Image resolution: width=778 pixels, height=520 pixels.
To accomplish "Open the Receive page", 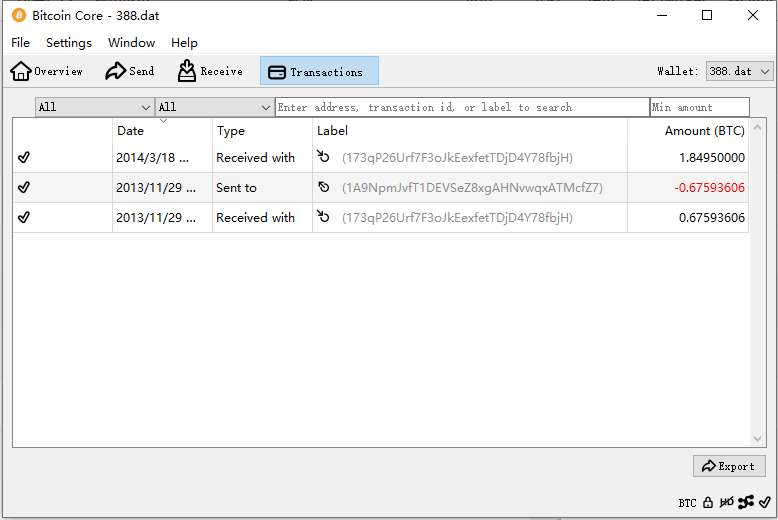I will pyautogui.click(x=210, y=71).
